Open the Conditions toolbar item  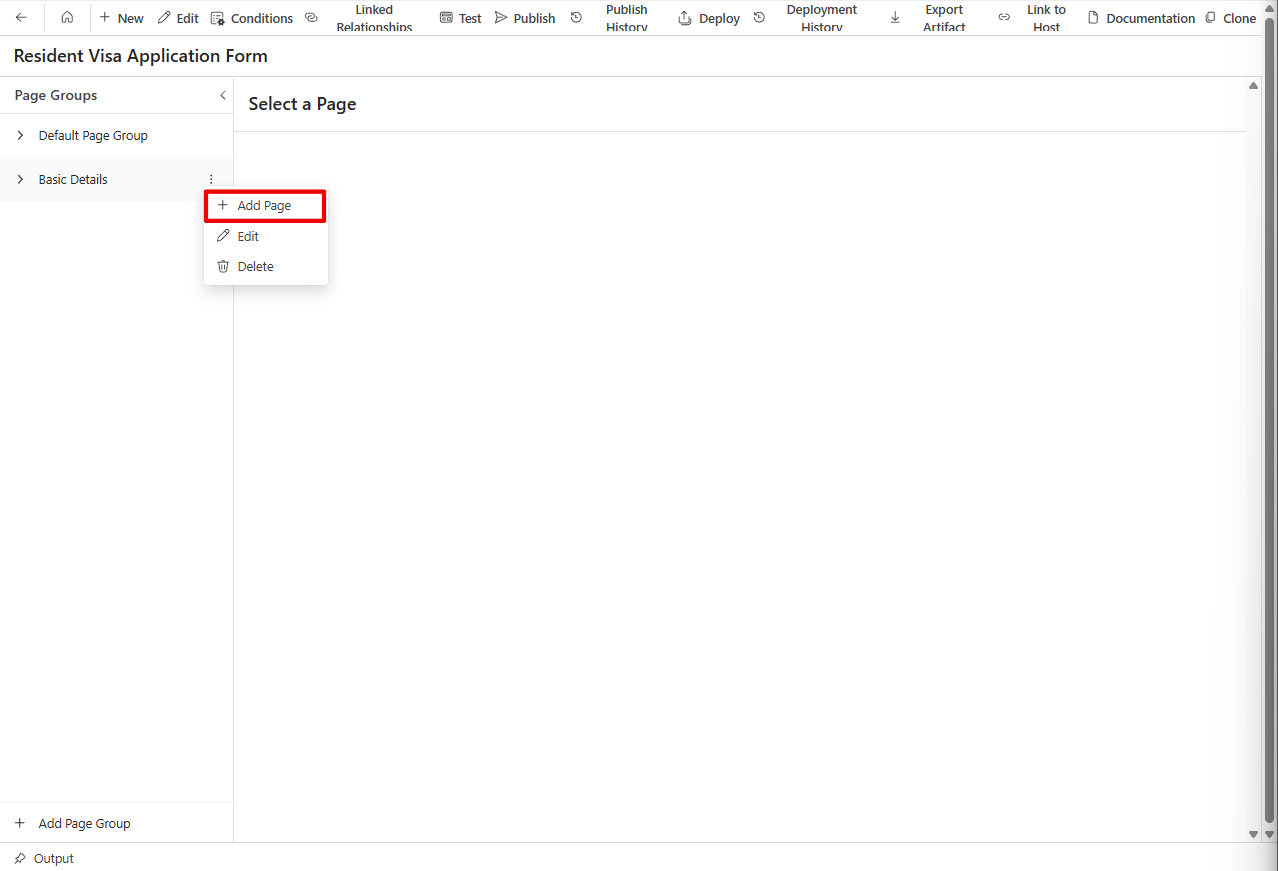pyautogui.click(x=252, y=18)
